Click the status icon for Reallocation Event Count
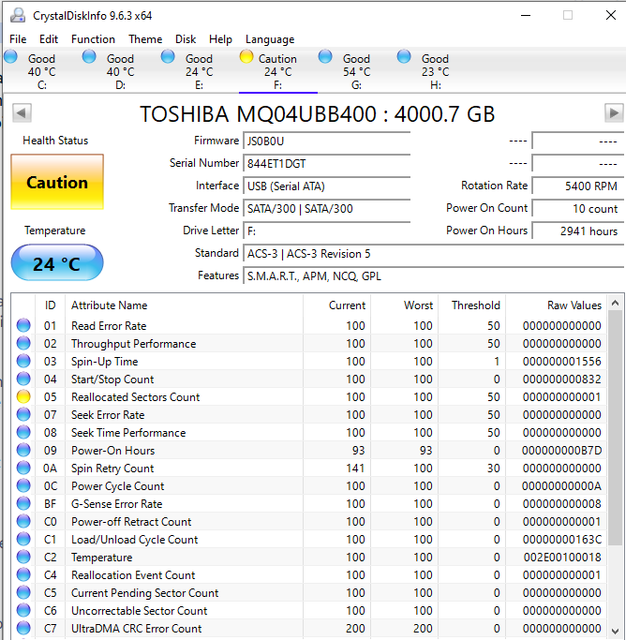 23,575
